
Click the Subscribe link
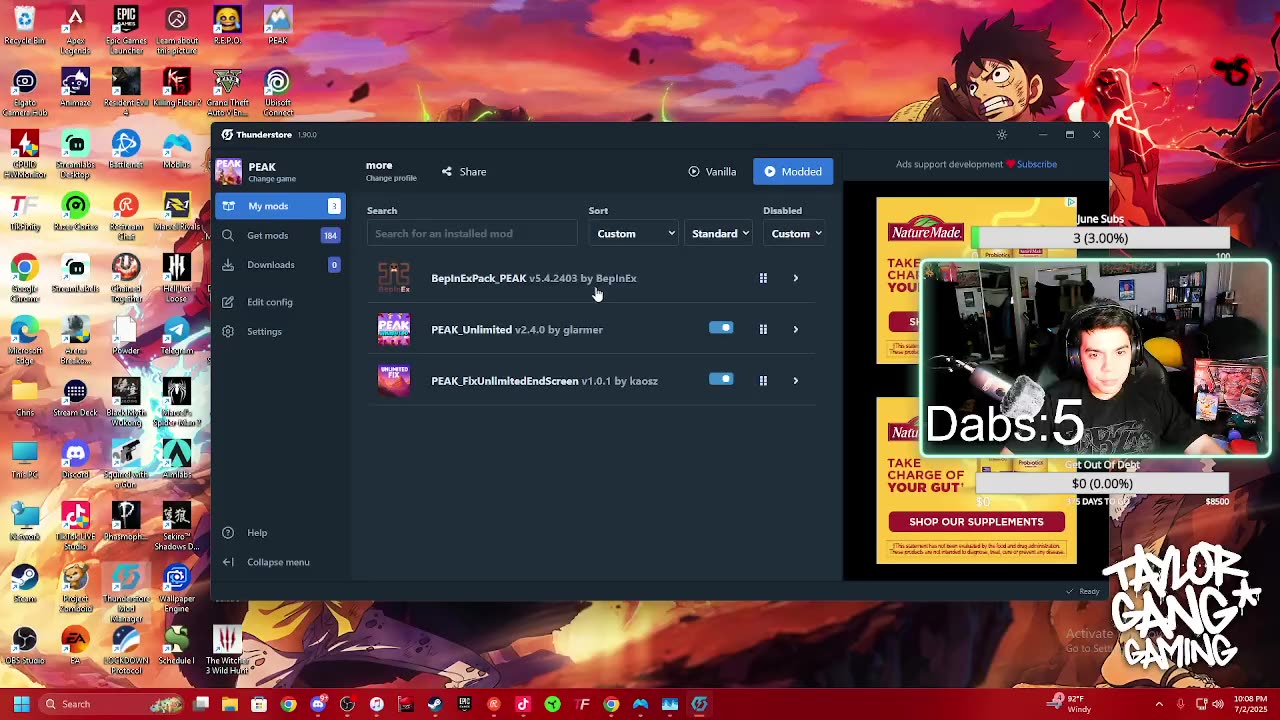(x=1036, y=164)
